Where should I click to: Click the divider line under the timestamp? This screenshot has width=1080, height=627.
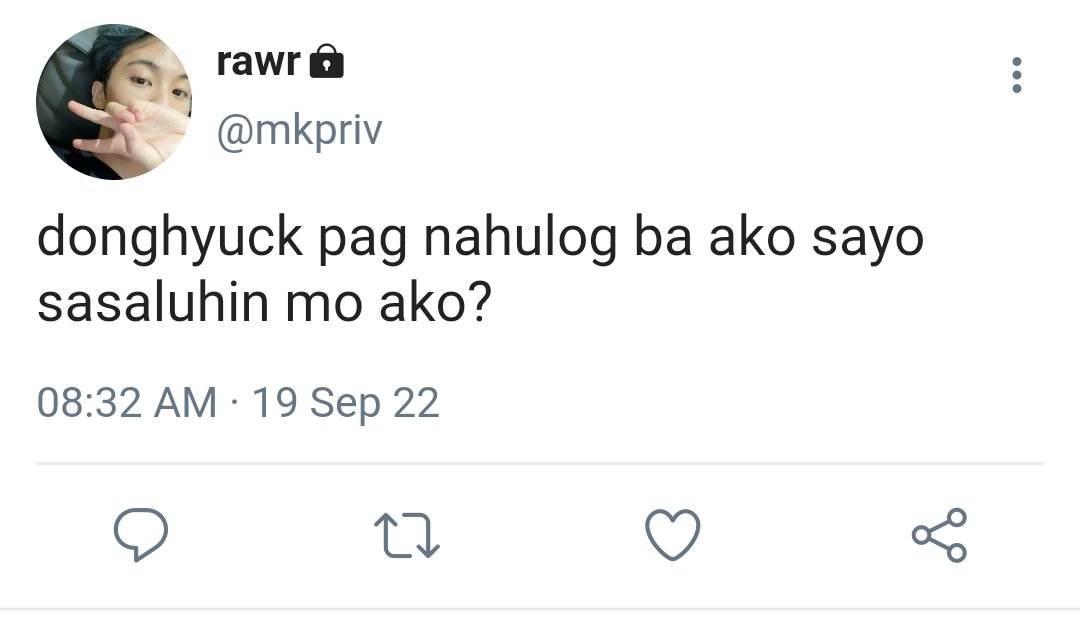(540, 464)
